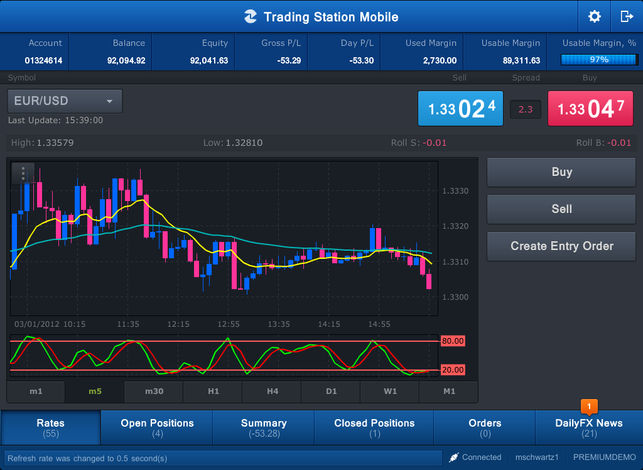Tap the 12:55 time axis label
Image resolution: width=643 pixels, height=470 pixels.
tap(228, 324)
